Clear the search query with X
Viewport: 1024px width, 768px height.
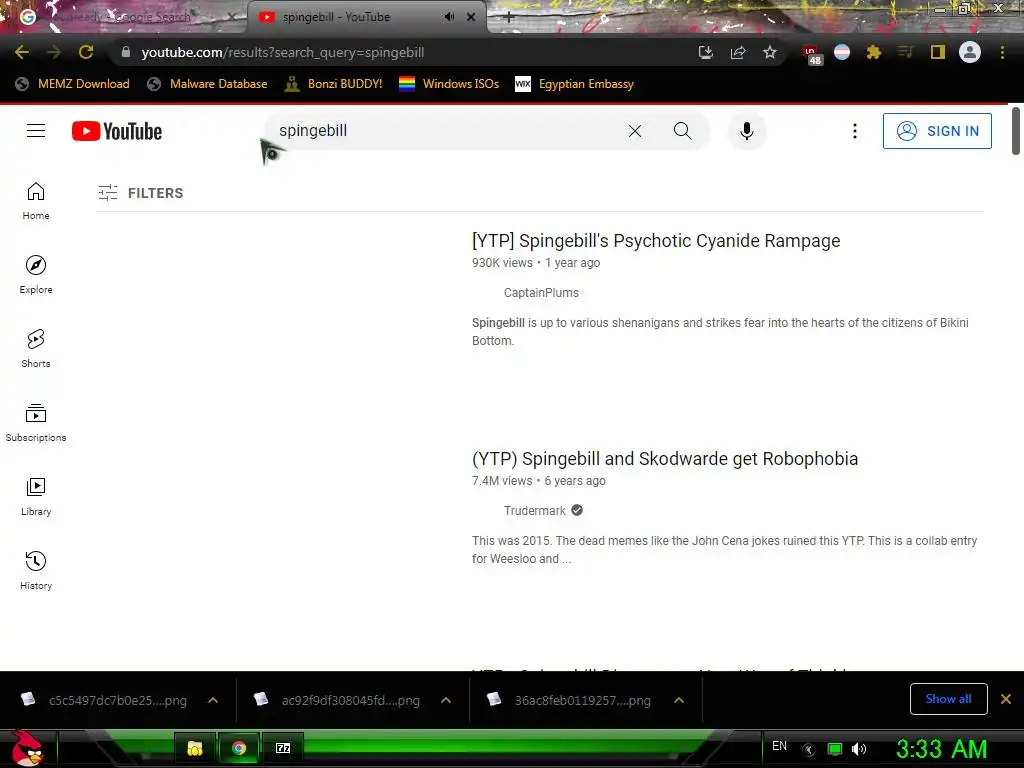tap(635, 131)
